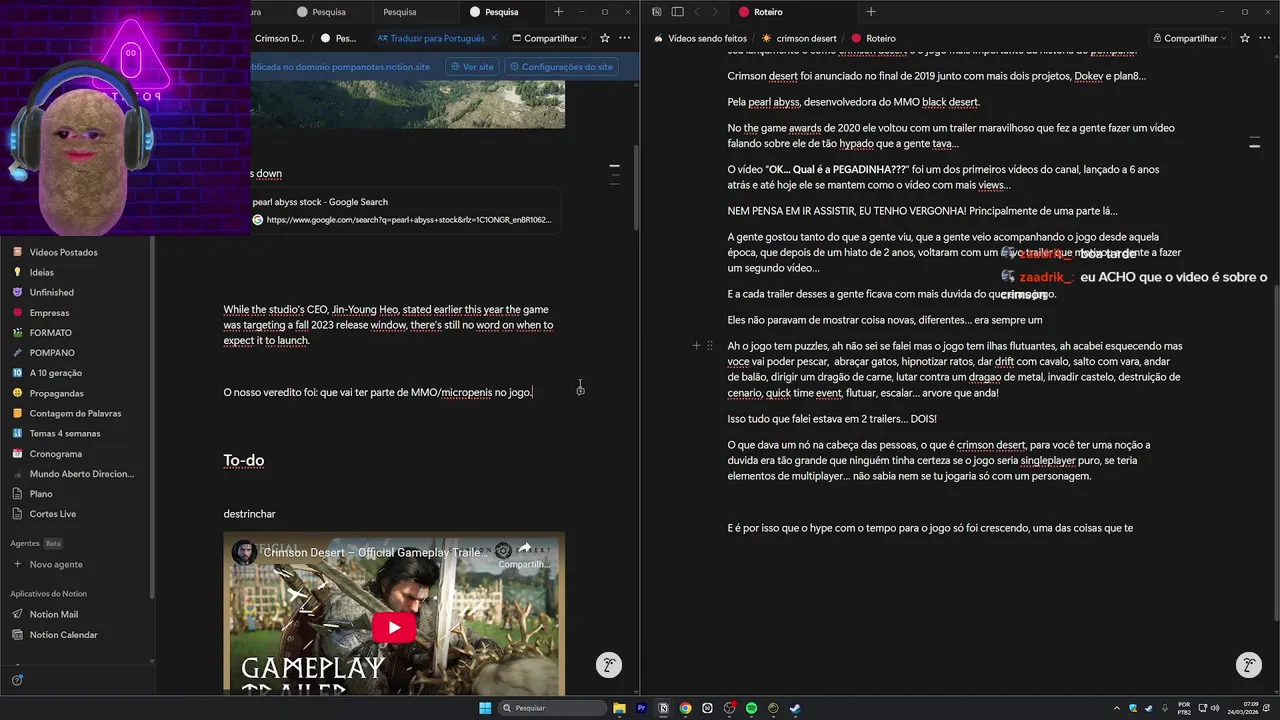This screenshot has height=720, width=1280.
Task: Click the FORMATO page icon in sidebar
Action: click(x=17, y=332)
